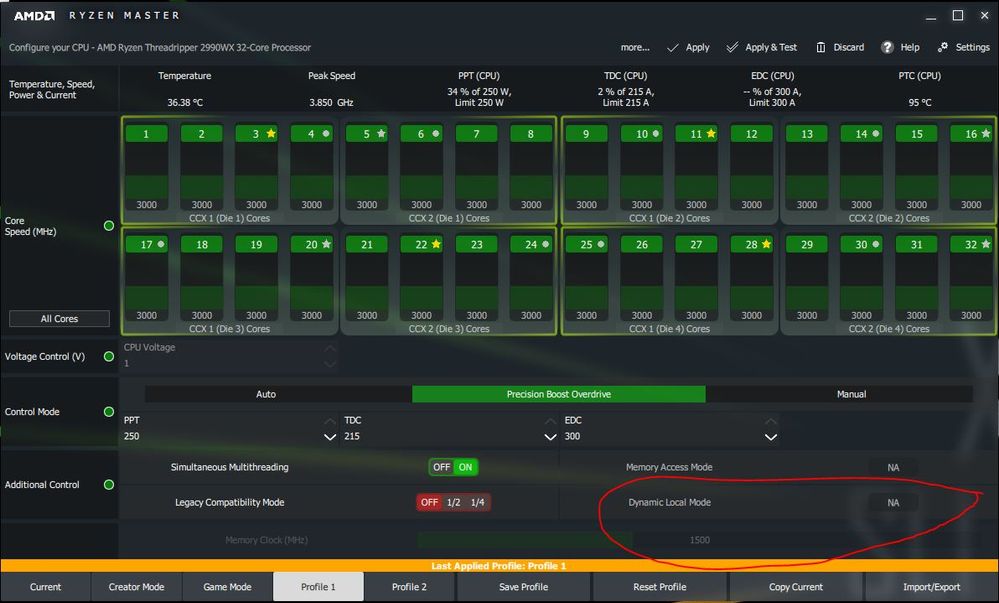Turn Simultaneous Multithreading ON
The width and height of the screenshot is (999, 603).
coord(466,467)
